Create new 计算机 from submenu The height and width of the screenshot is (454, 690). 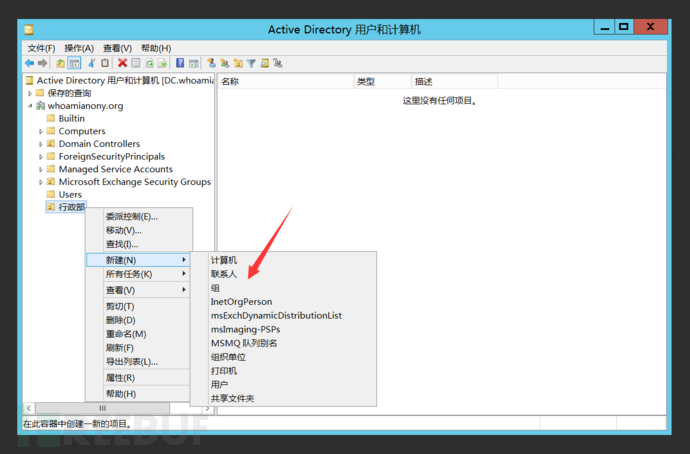click(283, 260)
